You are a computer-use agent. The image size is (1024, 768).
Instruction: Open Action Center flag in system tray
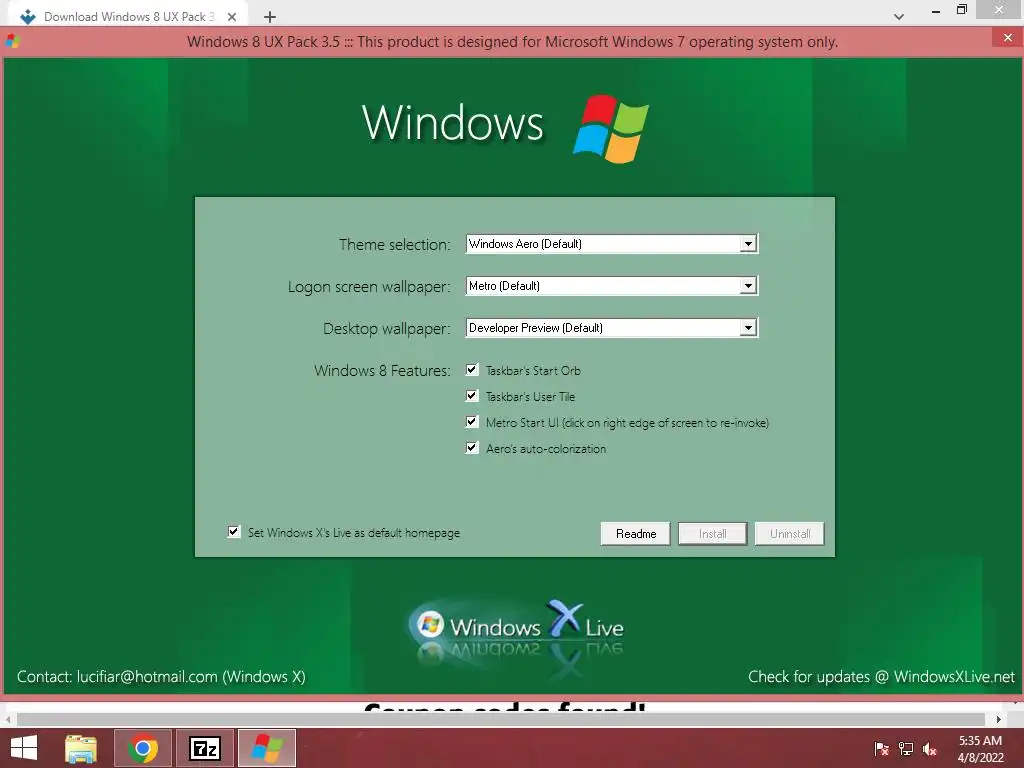pyautogui.click(x=881, y=748)
